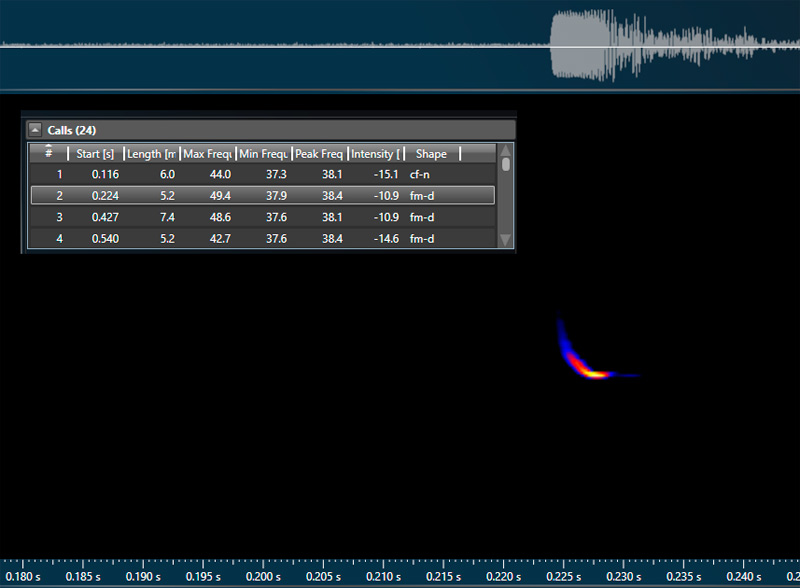Click the 44.0 max frequency cell
This screenshot has height=588, width=800.
click(220, 175)
